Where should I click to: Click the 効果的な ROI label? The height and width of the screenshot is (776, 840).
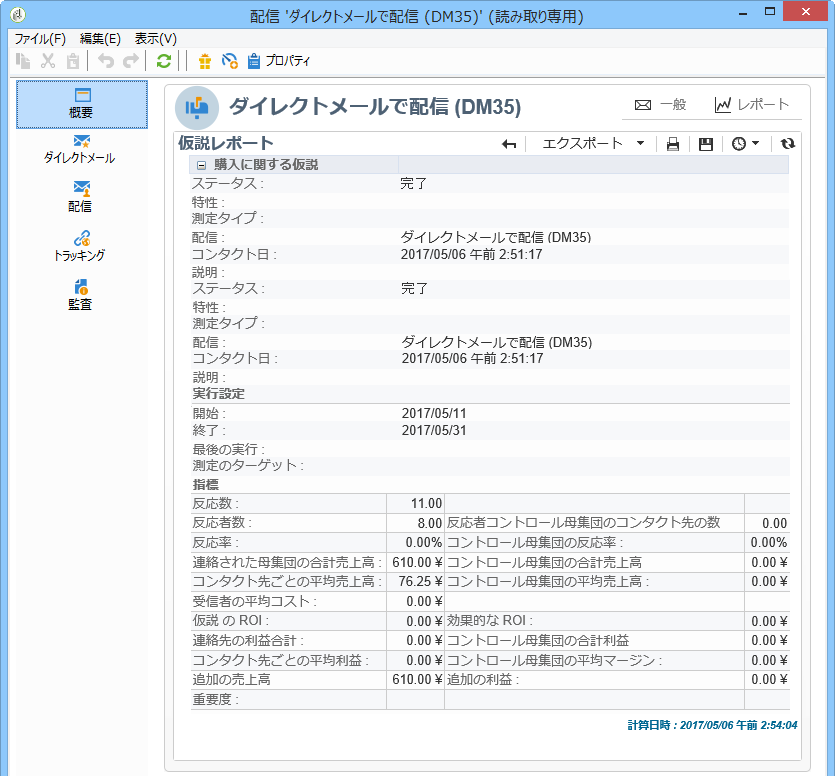click(x=490, y=621)
